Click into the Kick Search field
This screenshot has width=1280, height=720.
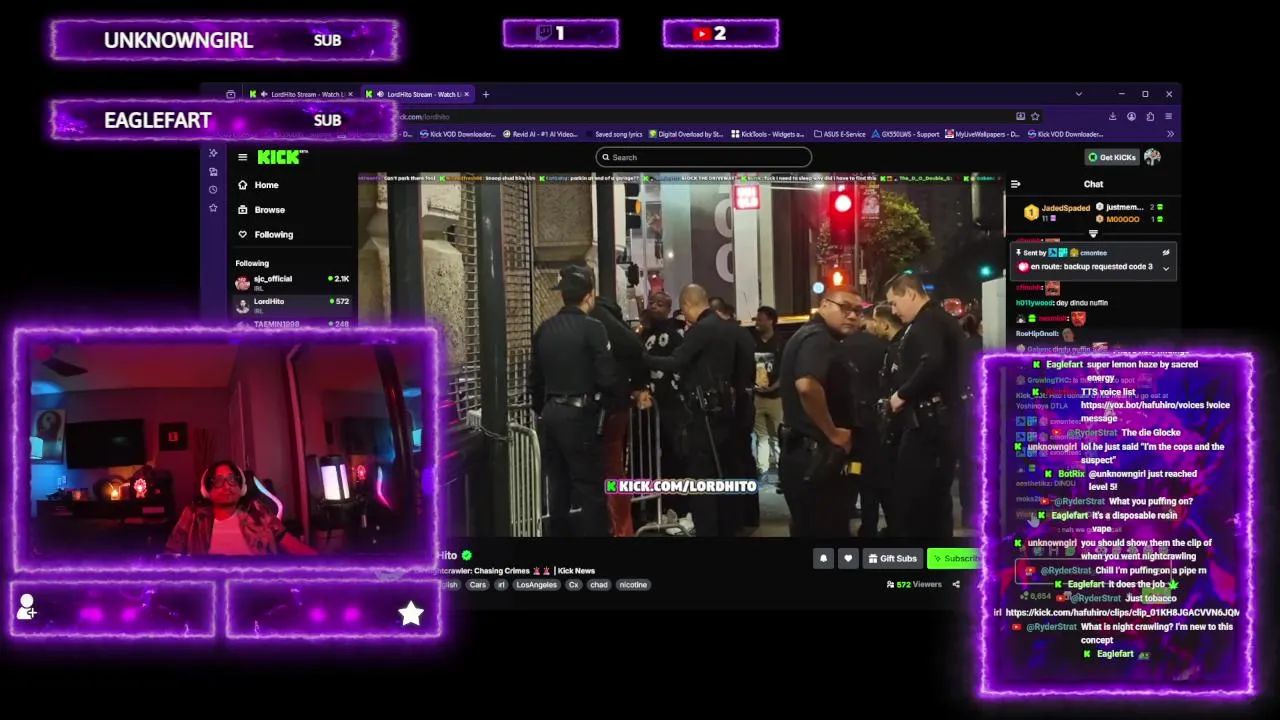click(x=703, y=157)
